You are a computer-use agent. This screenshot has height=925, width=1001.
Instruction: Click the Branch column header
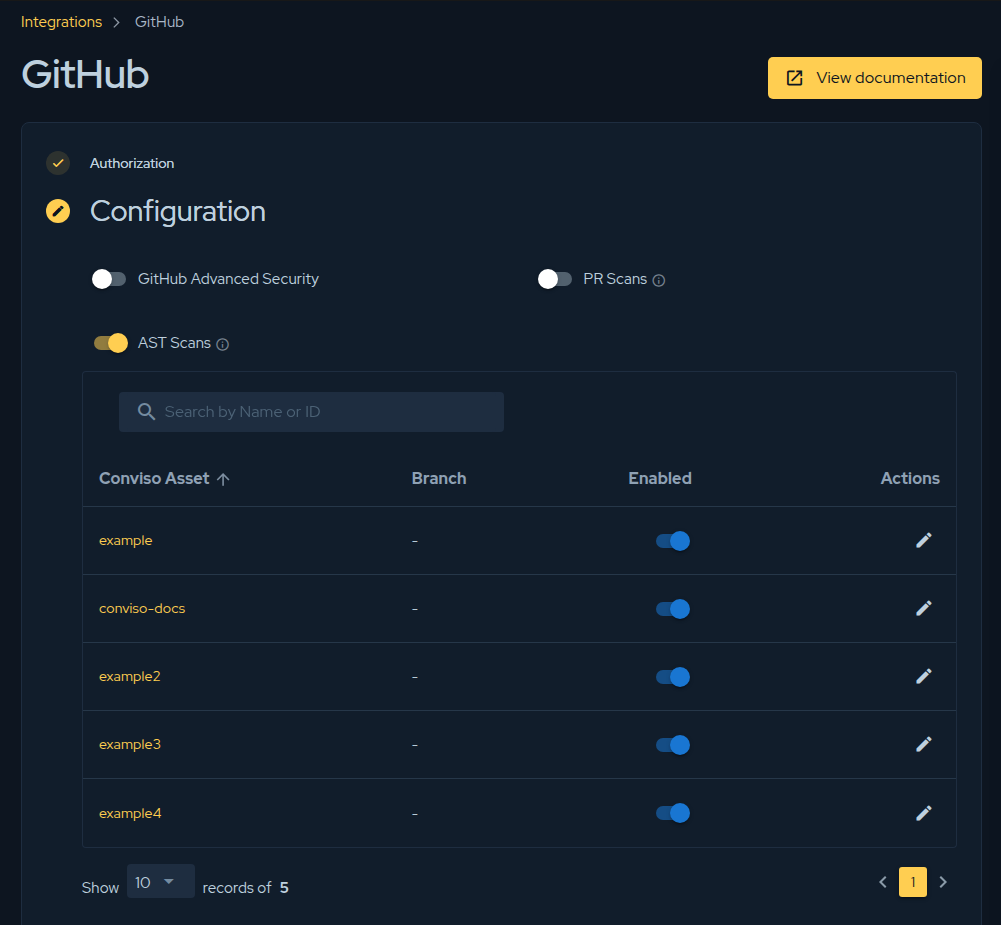point(439,478)
